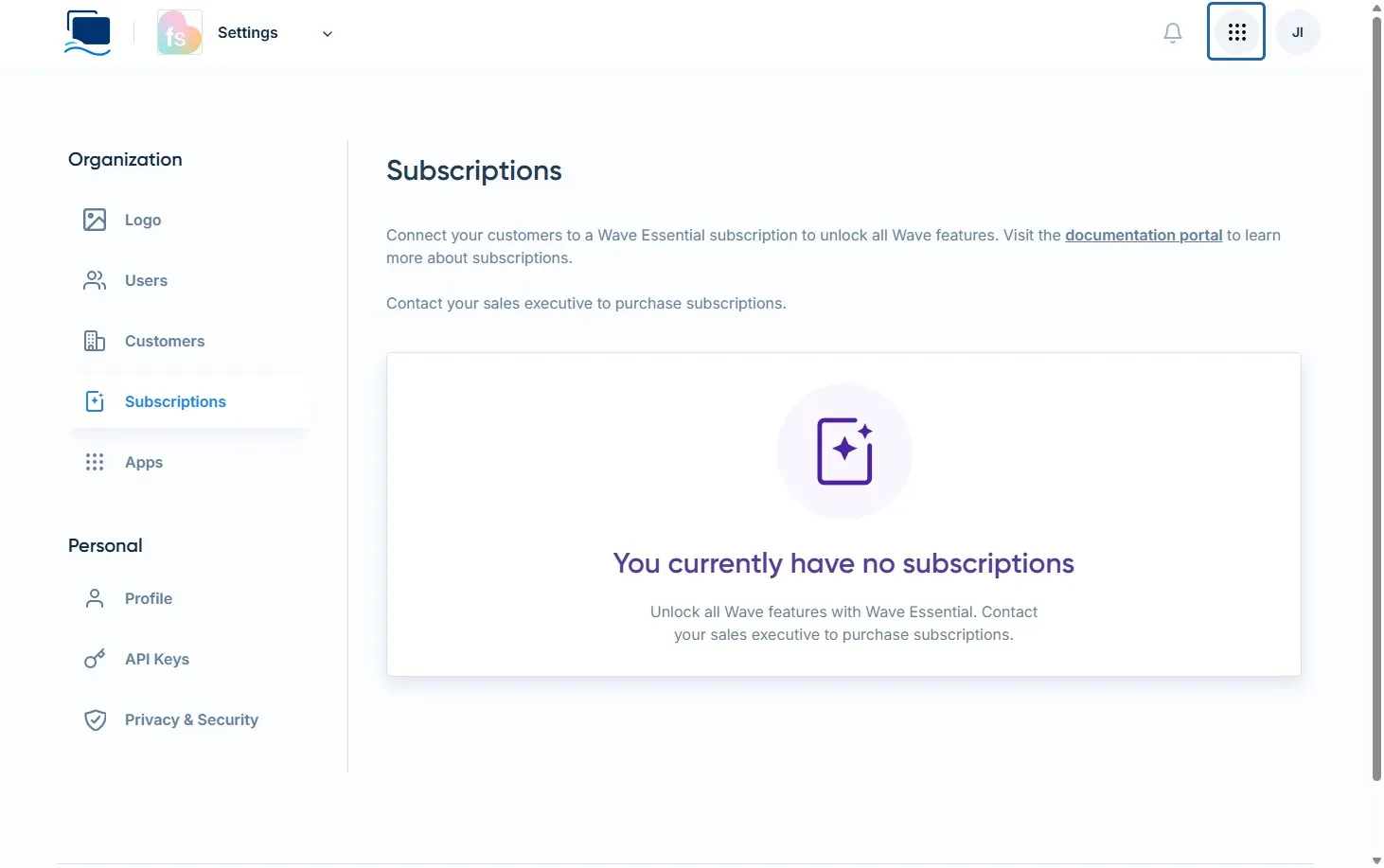Viewport: 1384px width, 868px height.
Task: Open Privacy & Security settings
Action: (189, 719)
